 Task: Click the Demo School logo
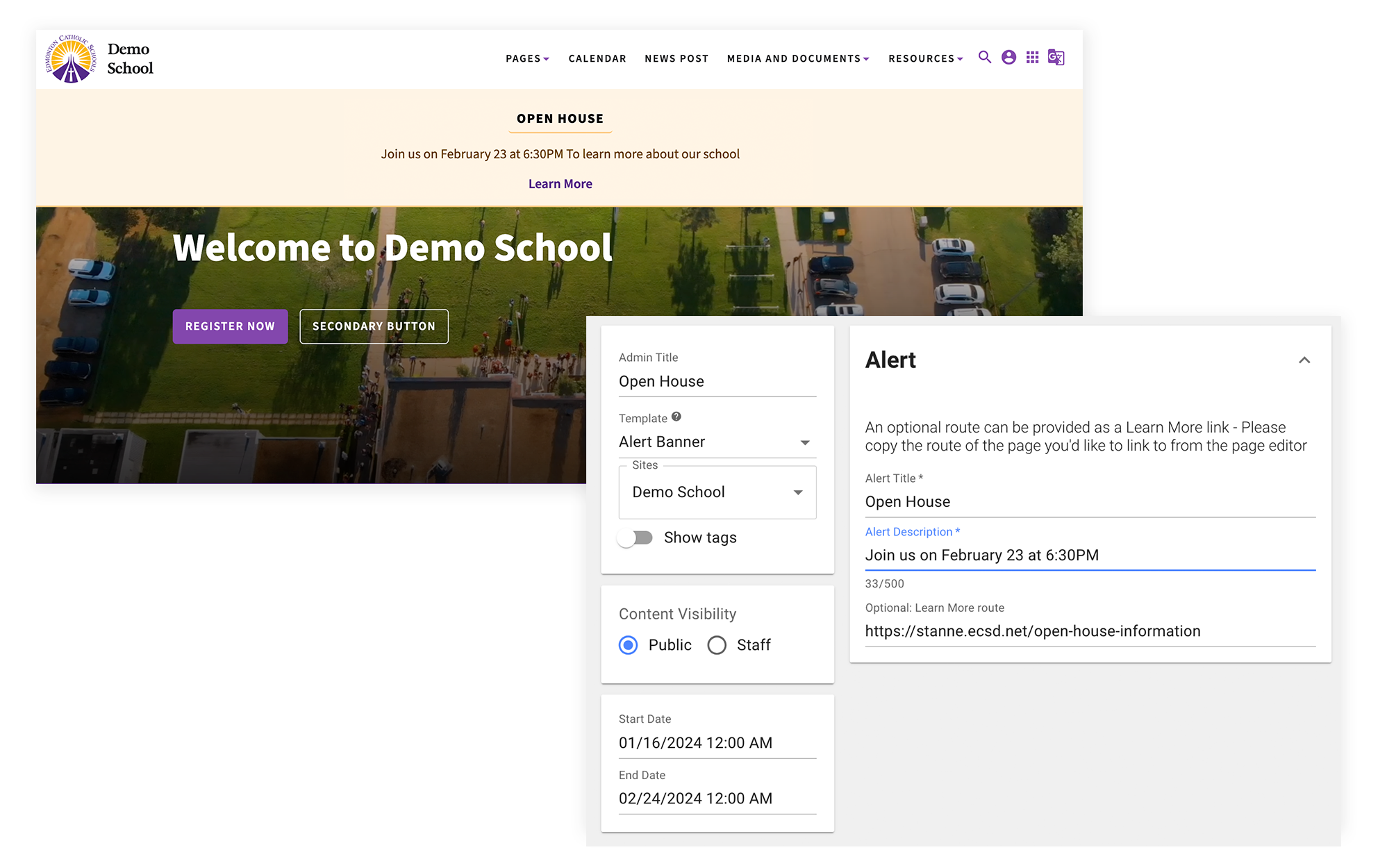71,59
